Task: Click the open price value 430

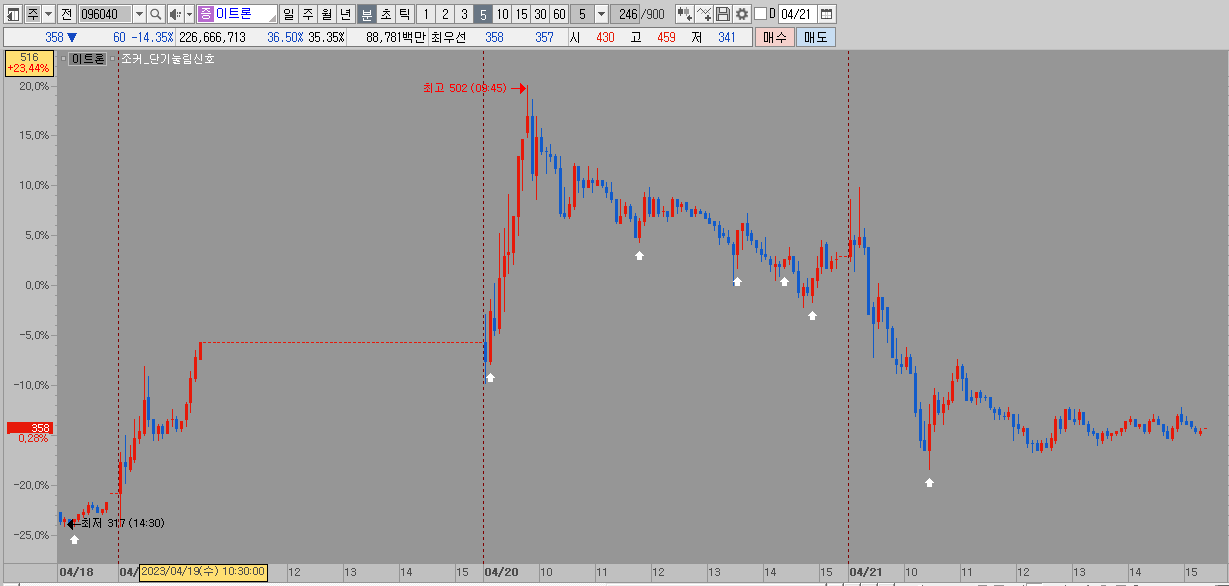Action: pyautogui.click(x=605, y=37)
